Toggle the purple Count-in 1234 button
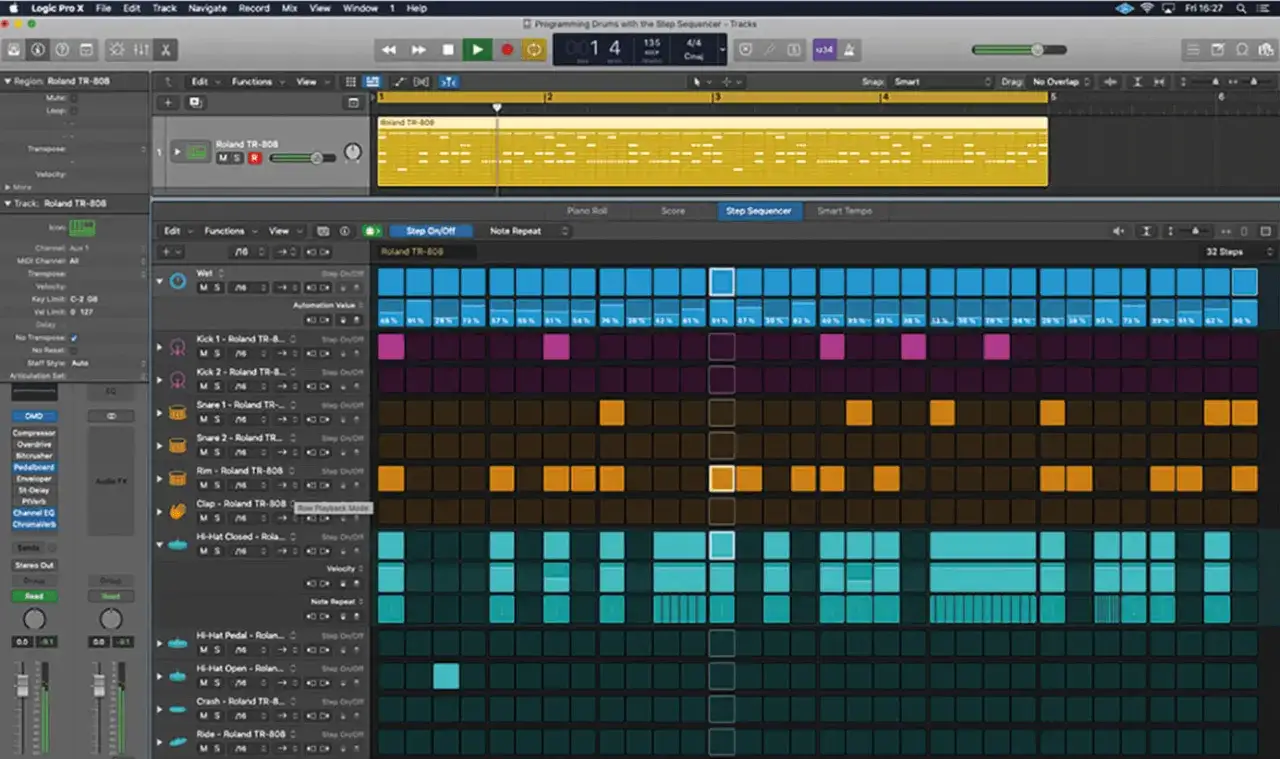Screen dimensions: 1280x759 [824, 49]
